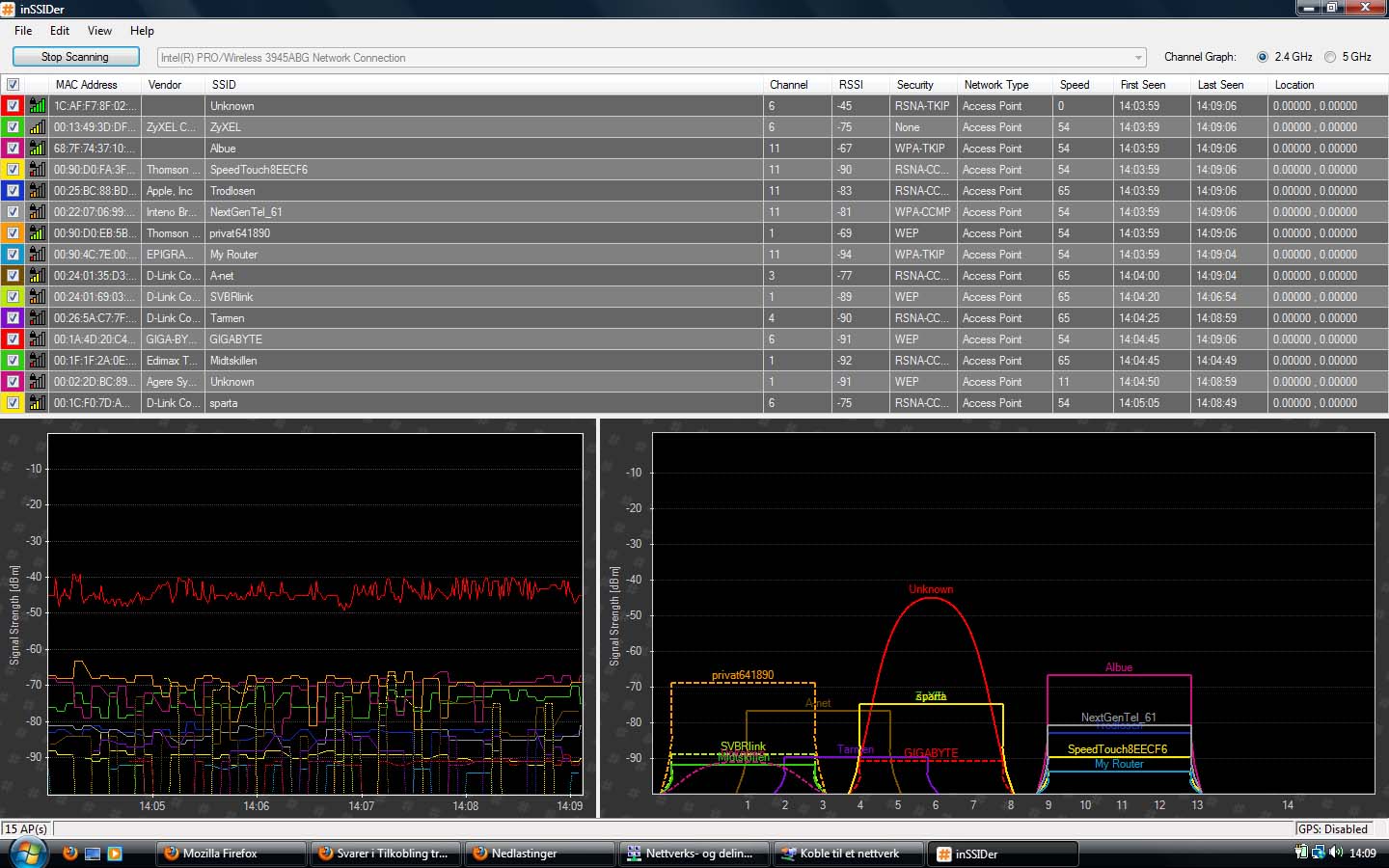This screenshot has height=868, width=1389.
Task: Uncheck the GIGABYTE network checkbox
Action: (13, 339)
